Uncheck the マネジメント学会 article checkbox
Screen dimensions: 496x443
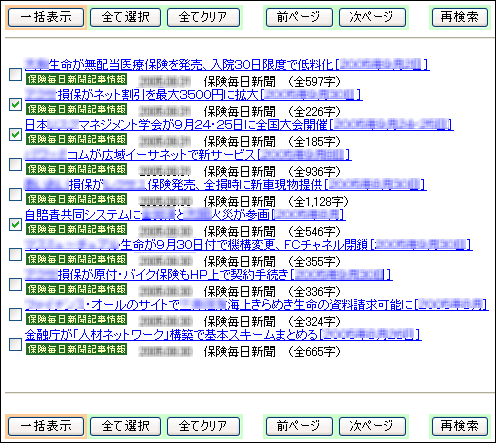pos(15,134)
